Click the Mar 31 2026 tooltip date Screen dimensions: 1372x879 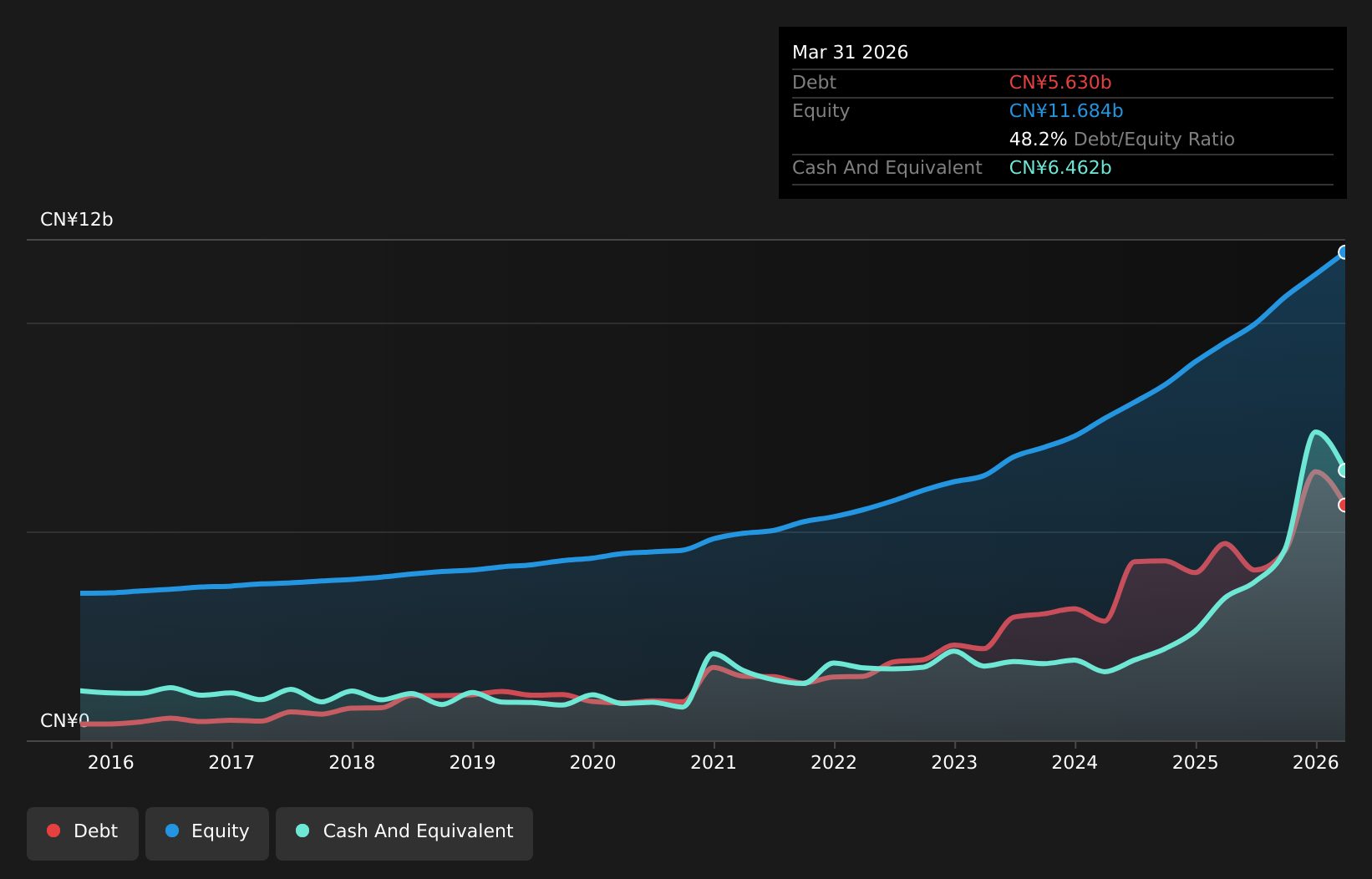tap(850, 53)
